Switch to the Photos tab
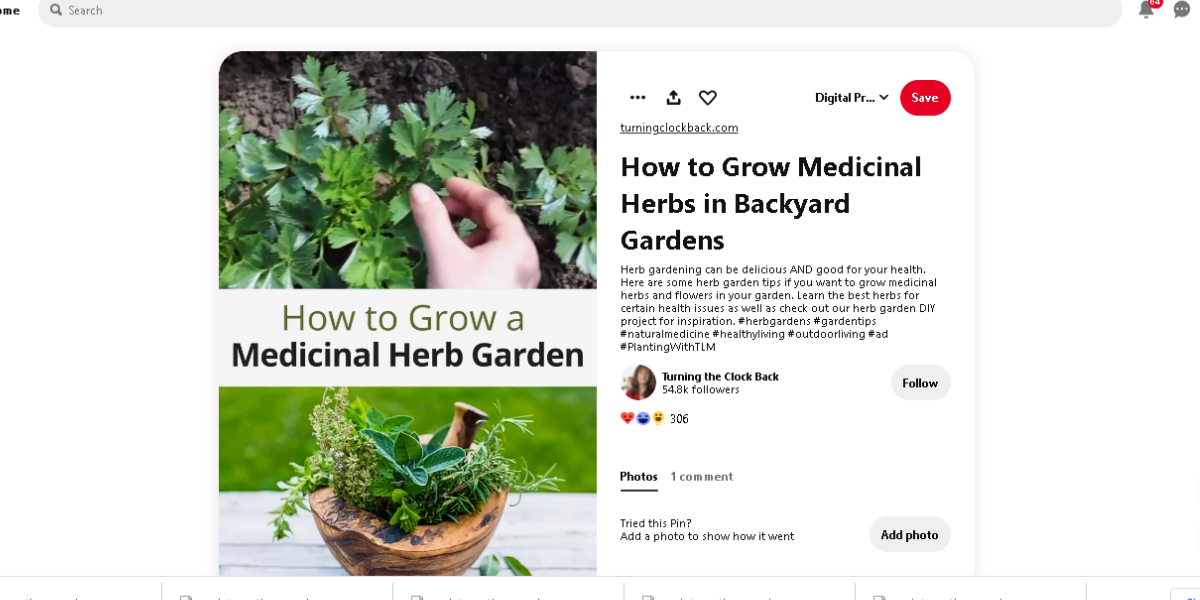 click(x=639, y=477)
